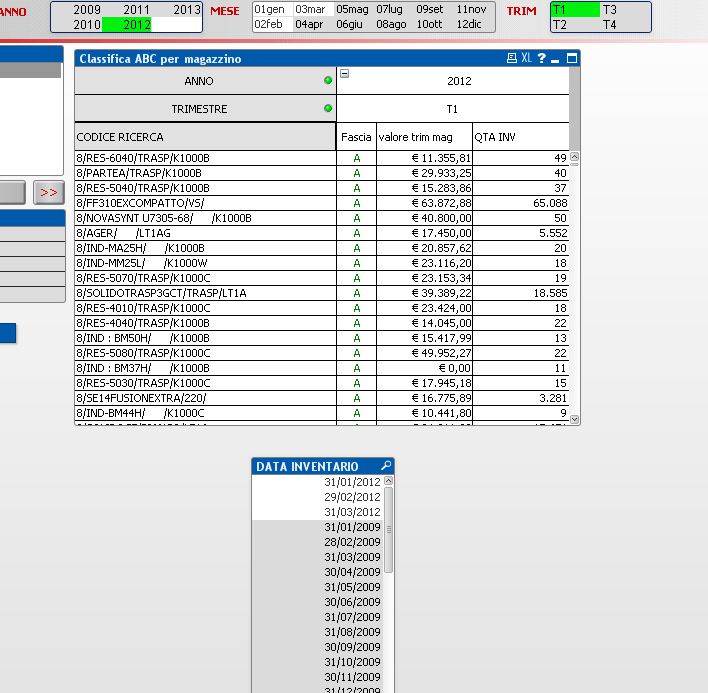Select year 2009 in ANNO list
This screenshot has width=708, height=693.
(x=87, y=9)
